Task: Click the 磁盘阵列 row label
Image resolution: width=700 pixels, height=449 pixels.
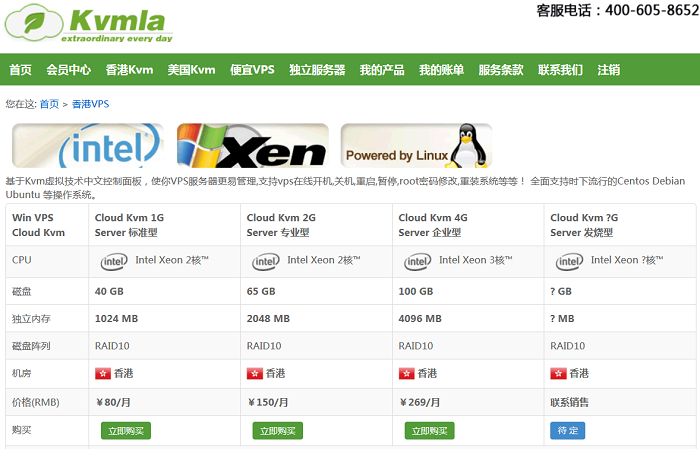Action: coord(31,346)
